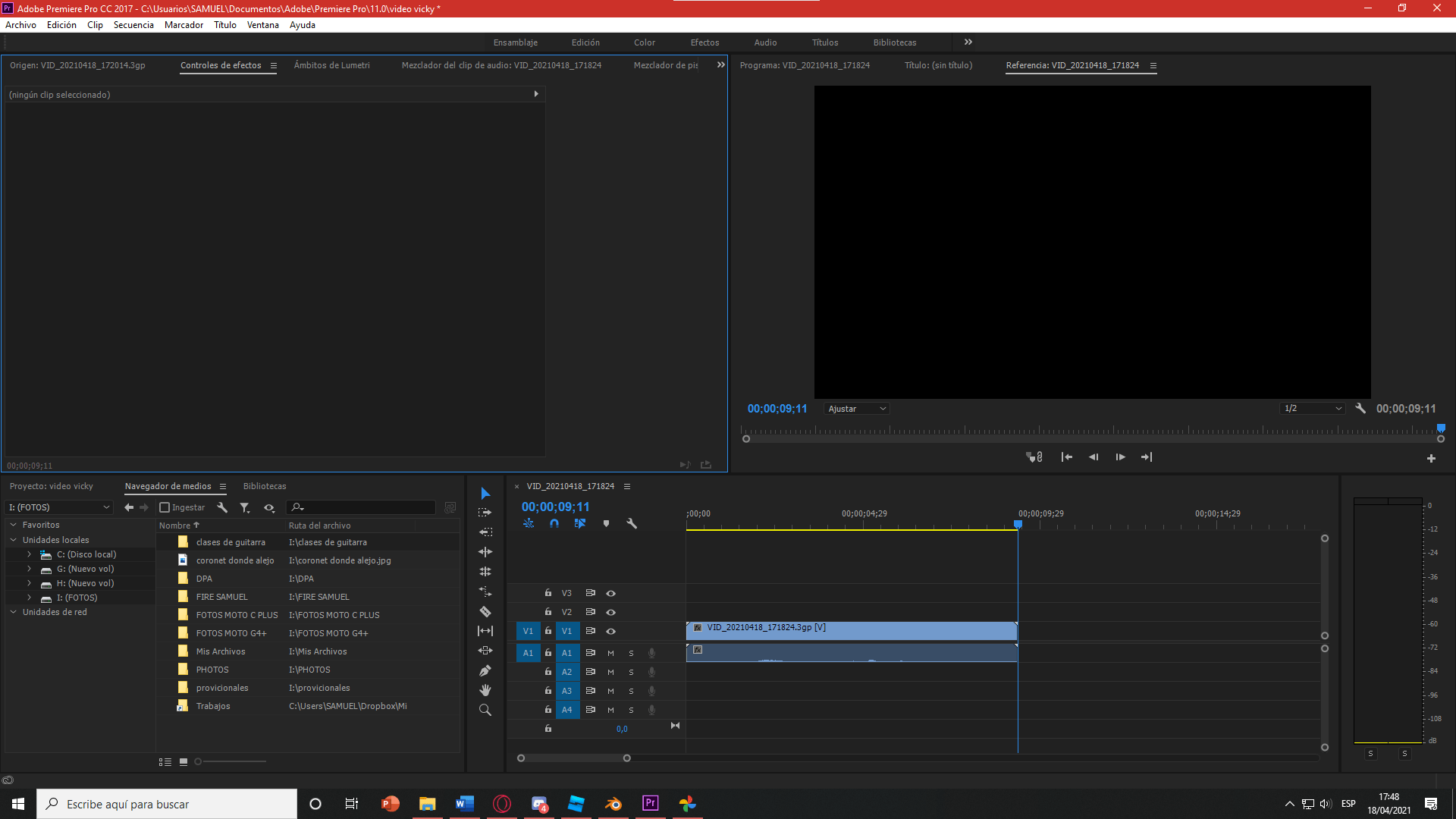Open PowerPoint from the Windows taskbar
This screenshot has height=819, width=1456.
390,804
